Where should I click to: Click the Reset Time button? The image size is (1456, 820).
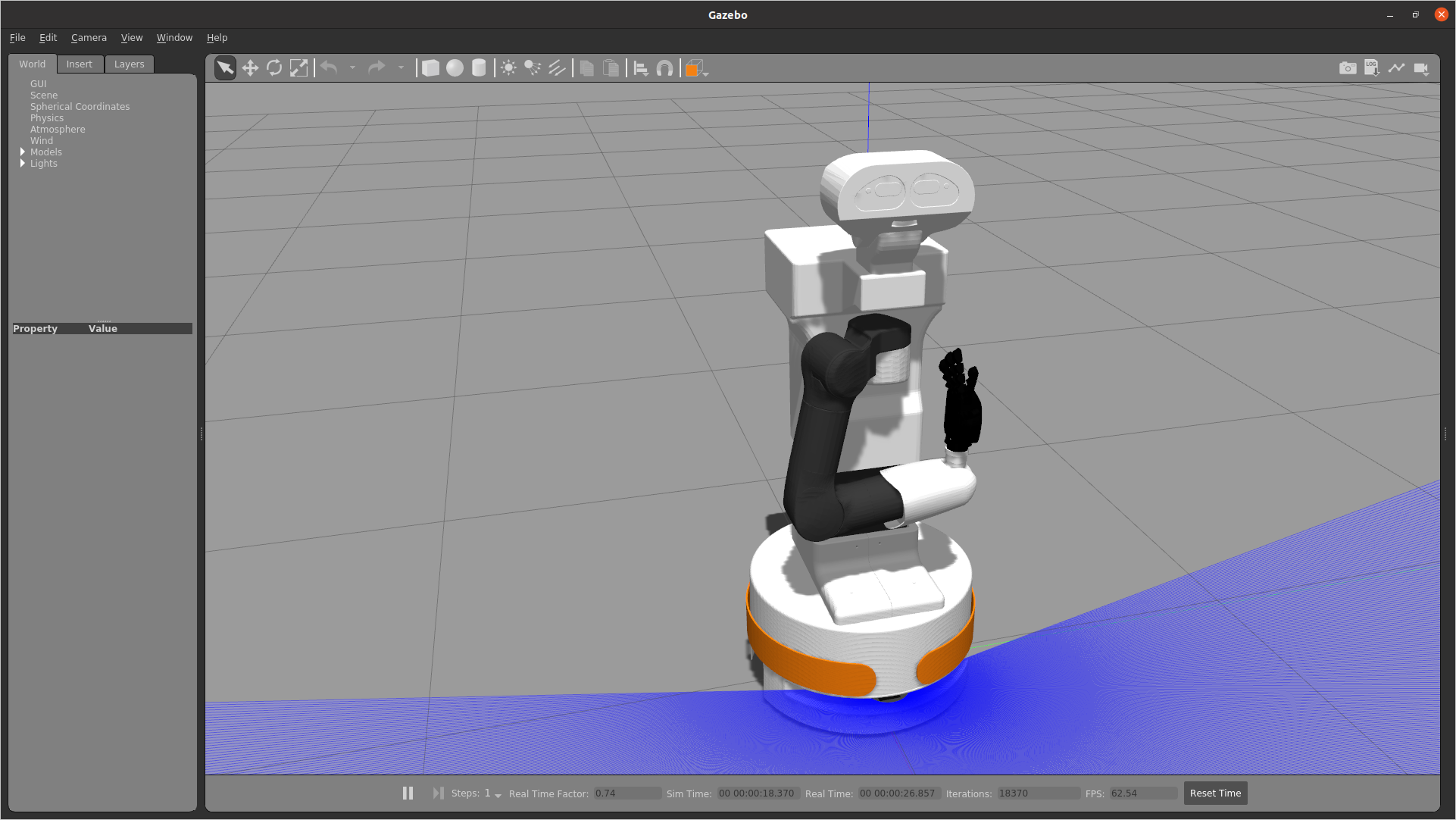1215,793
